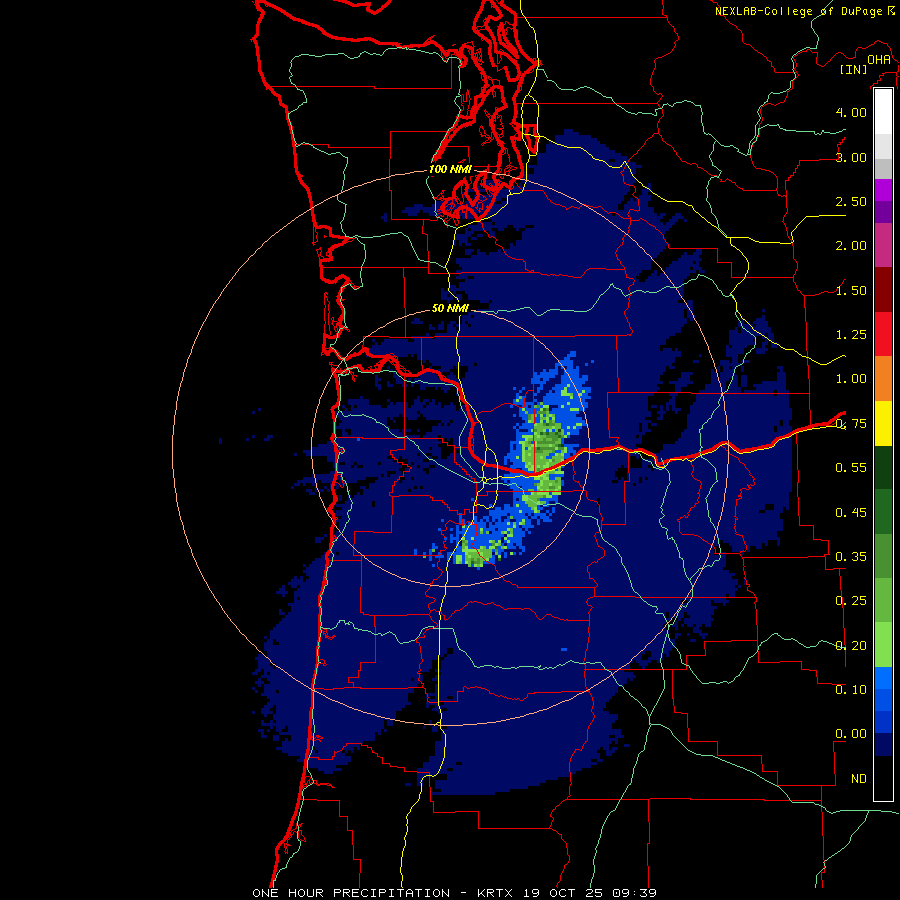Click the 2.50 legend value

click(x=851, y=201)
